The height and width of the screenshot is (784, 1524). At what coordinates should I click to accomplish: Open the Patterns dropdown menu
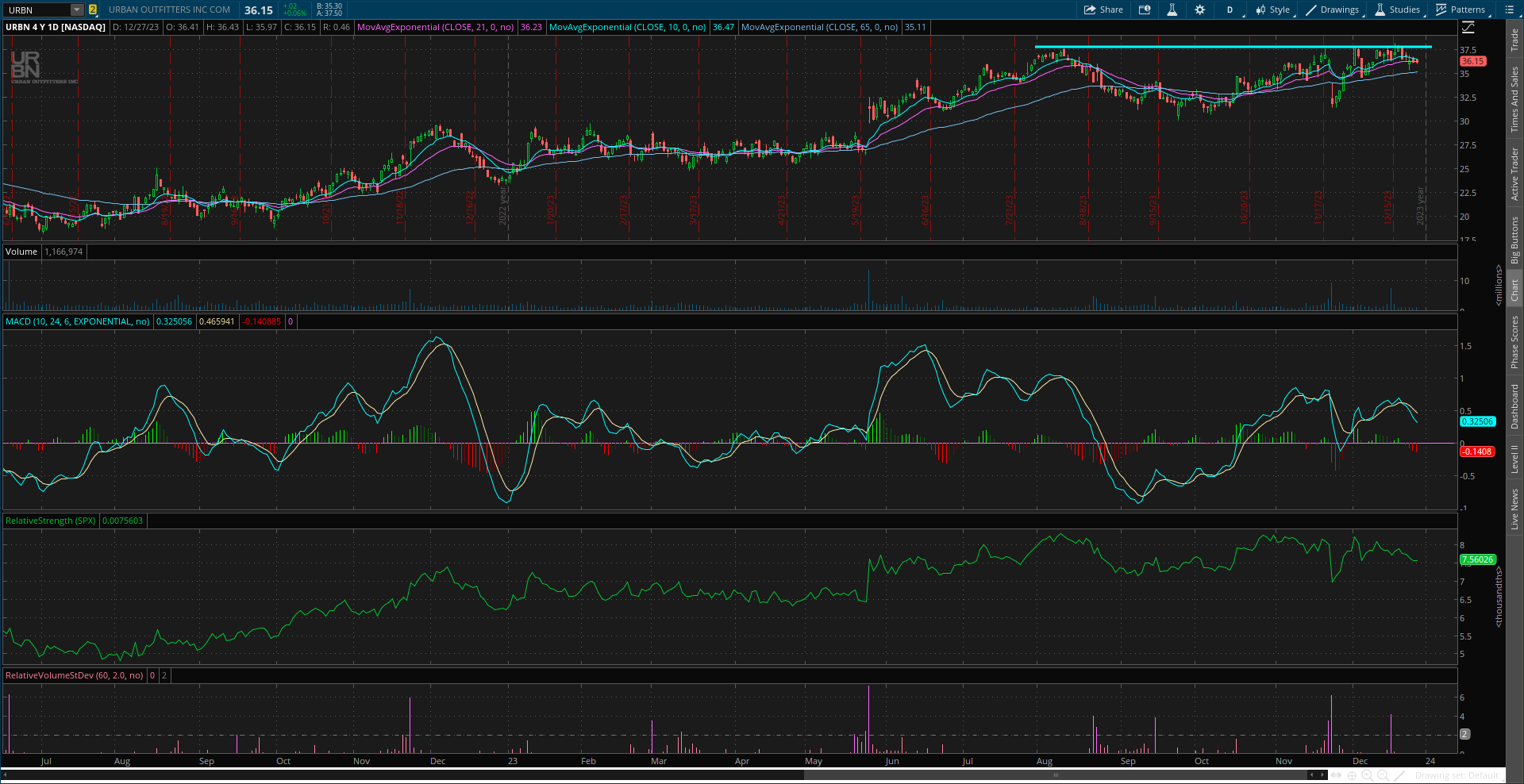point(1461,10)
